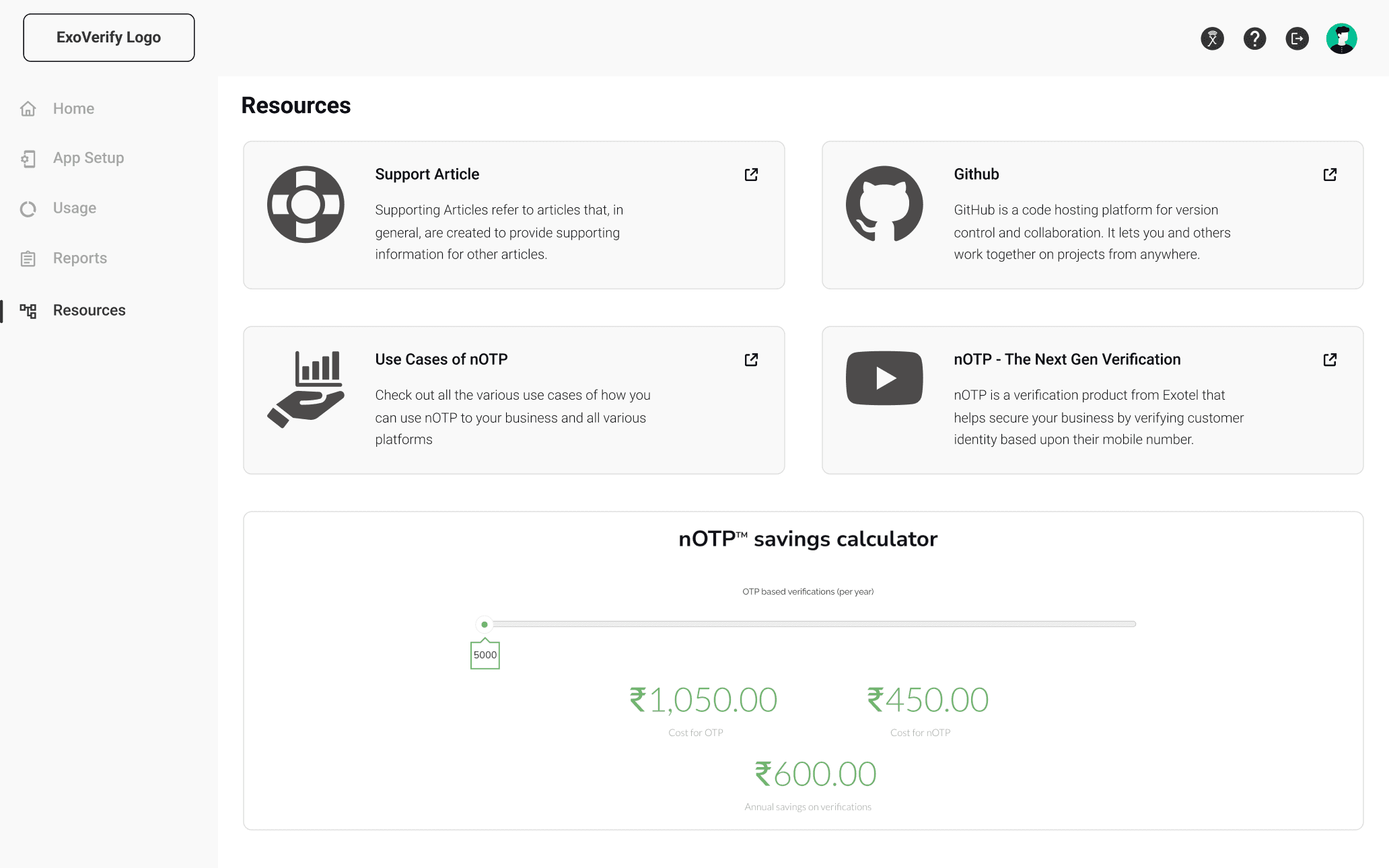The image size is (1389, 868).
Task: Open Reports in sidebar
Action: coord(79,258)
